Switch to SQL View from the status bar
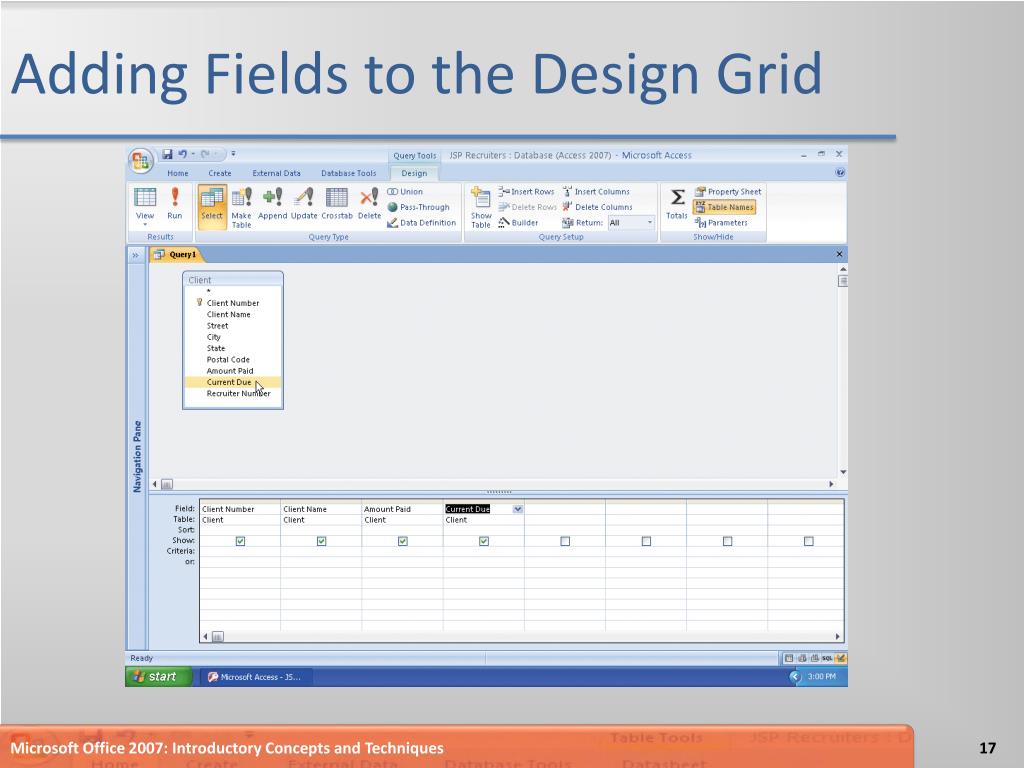 [827, 658]
